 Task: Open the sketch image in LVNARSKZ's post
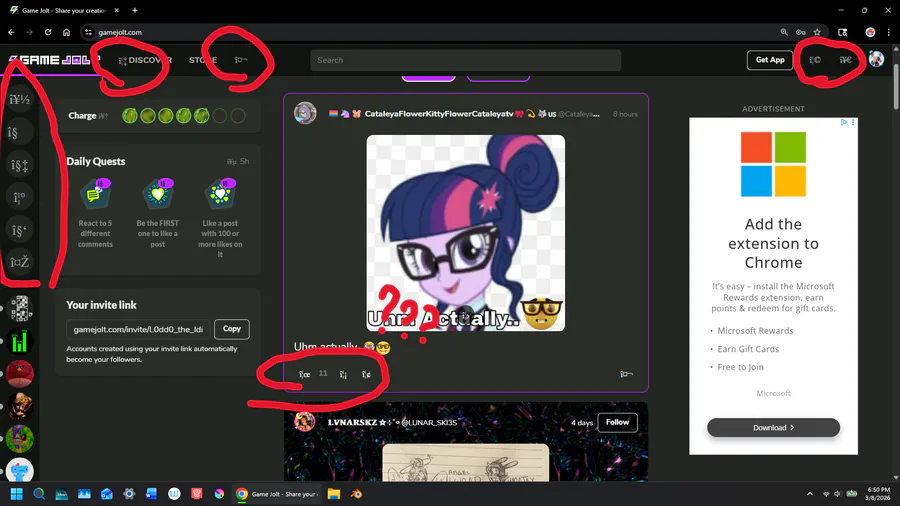[465, 462]
